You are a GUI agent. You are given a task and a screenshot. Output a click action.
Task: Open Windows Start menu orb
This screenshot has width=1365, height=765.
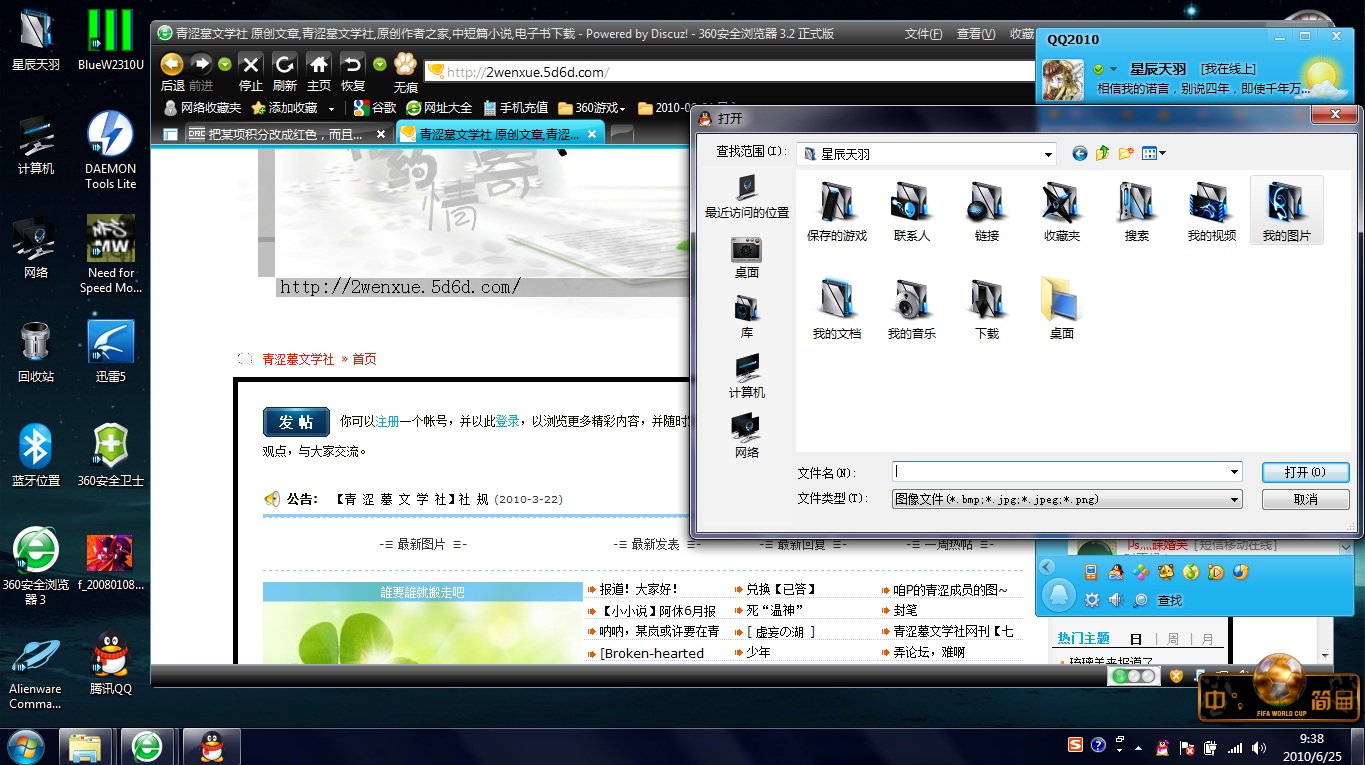tap(26, 746)
